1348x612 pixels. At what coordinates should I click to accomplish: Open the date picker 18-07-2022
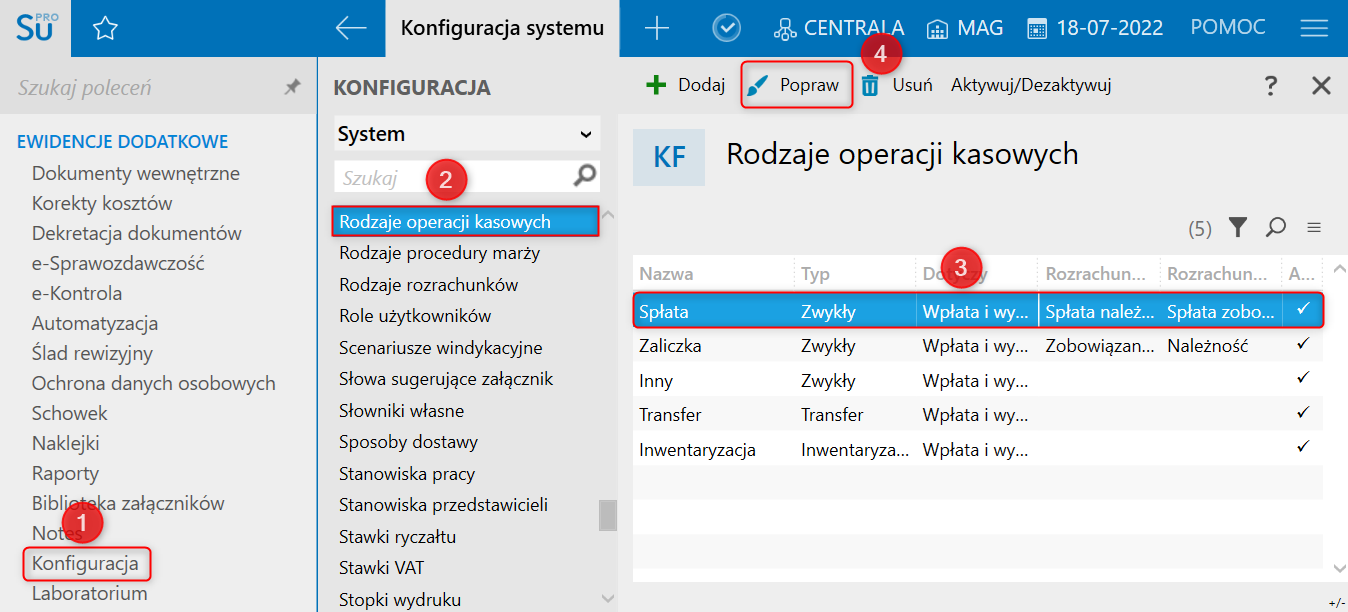point(1095,29)
